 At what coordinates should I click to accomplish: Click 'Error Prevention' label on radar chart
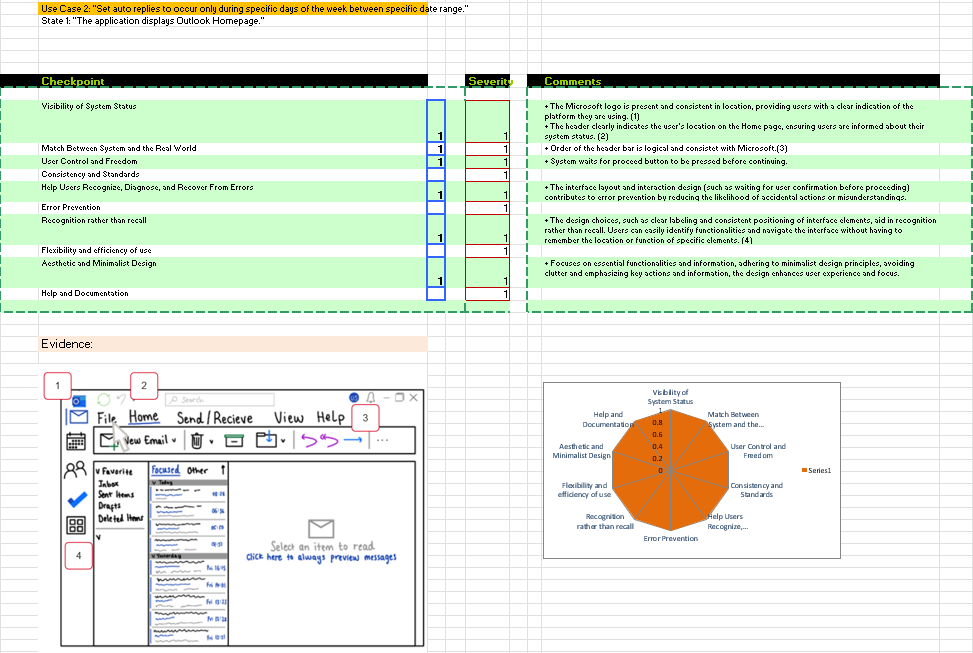click(x=671, y=539)
